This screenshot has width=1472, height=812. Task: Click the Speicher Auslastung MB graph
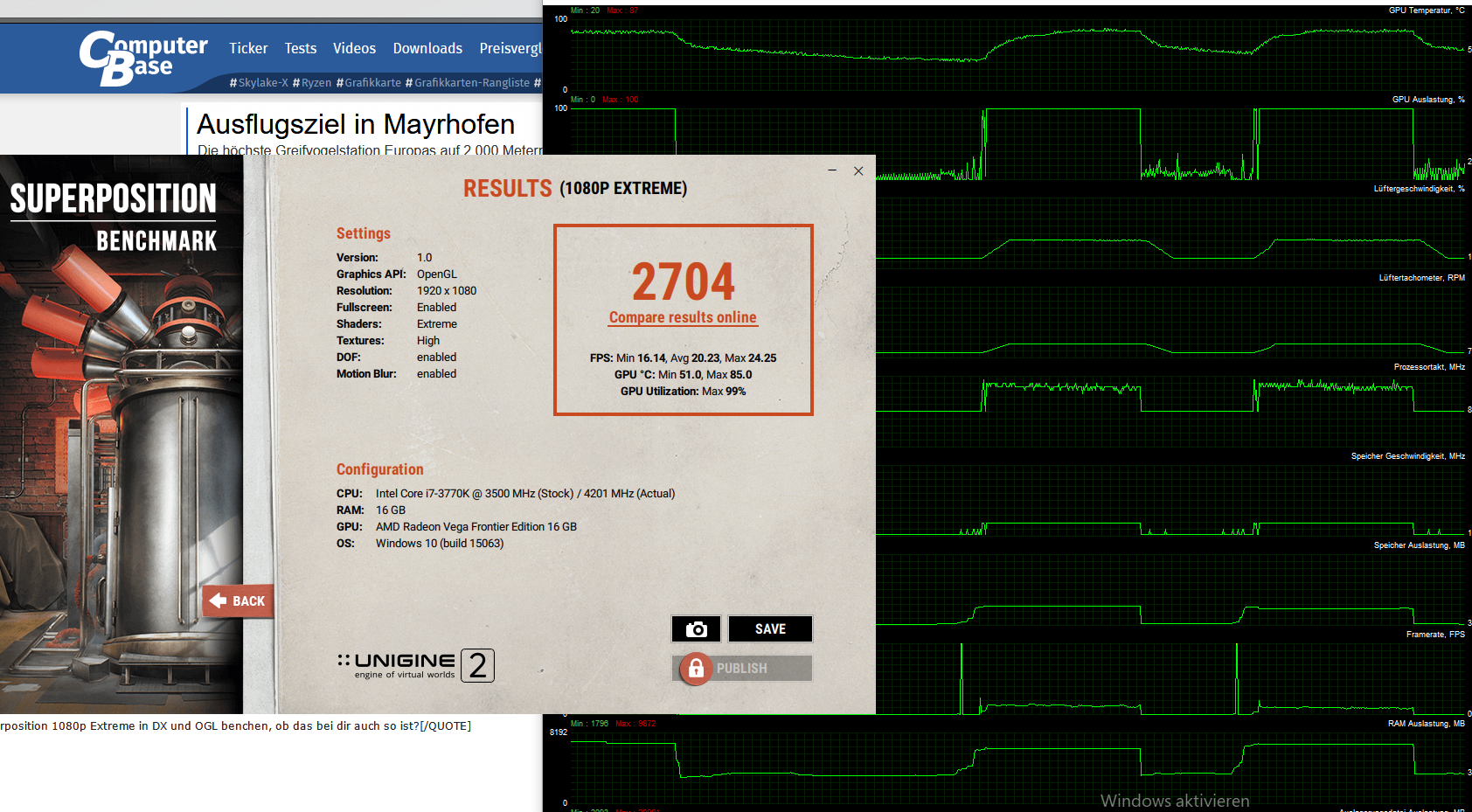pos(1171,588)
